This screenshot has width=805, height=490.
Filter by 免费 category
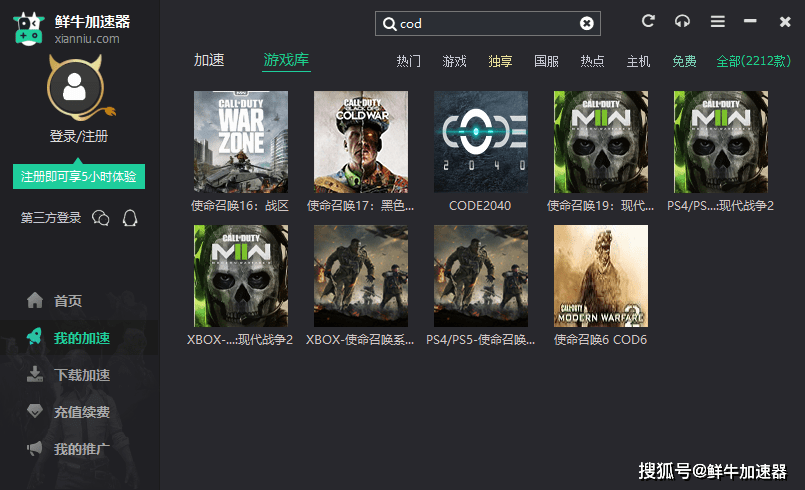tap(684, 61)
